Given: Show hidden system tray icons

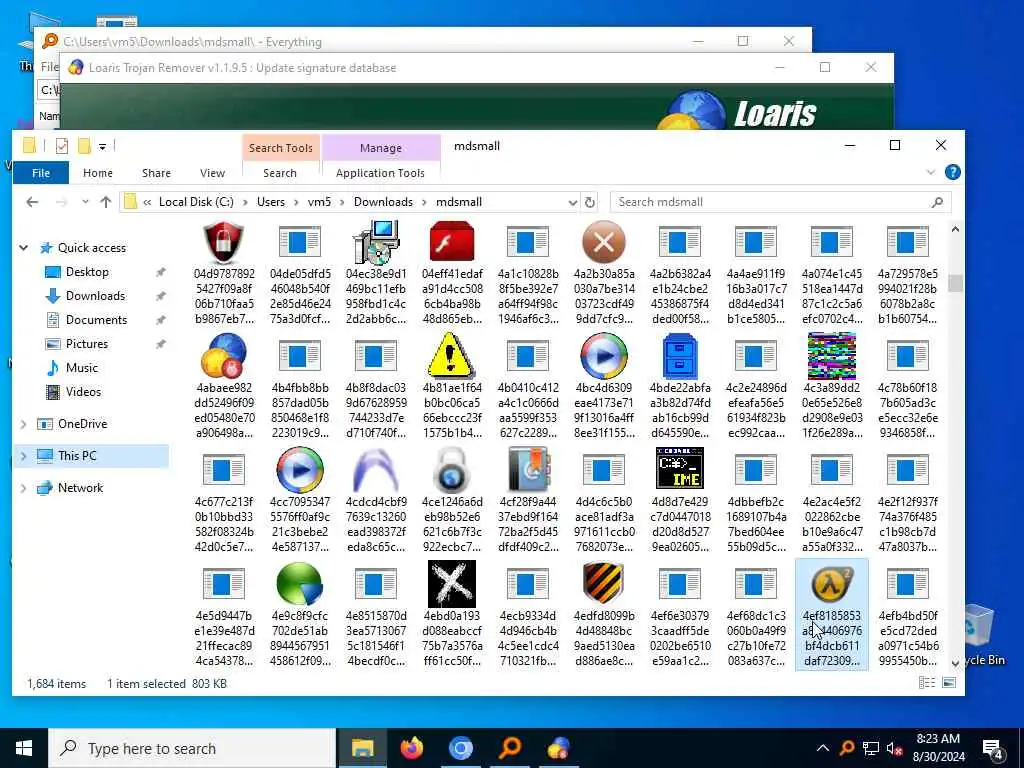Looking at the screenshot, I should 823,748.
